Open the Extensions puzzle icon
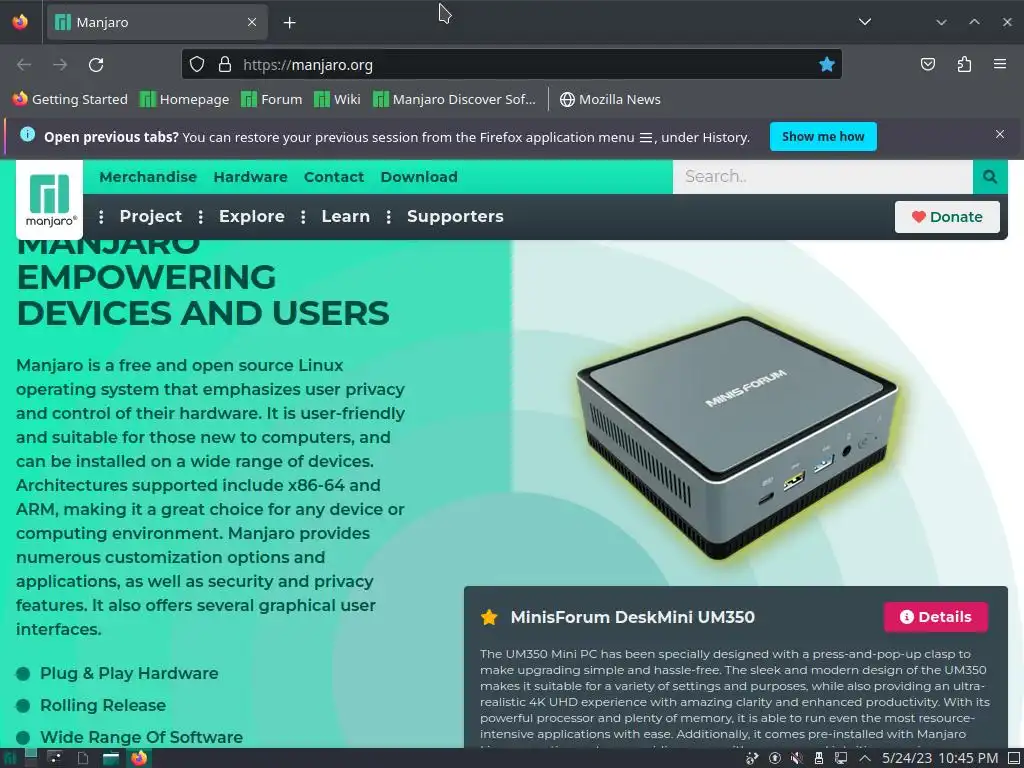Image resolution: width=1024 pixels, height=768 pixels. pos(964,64)
